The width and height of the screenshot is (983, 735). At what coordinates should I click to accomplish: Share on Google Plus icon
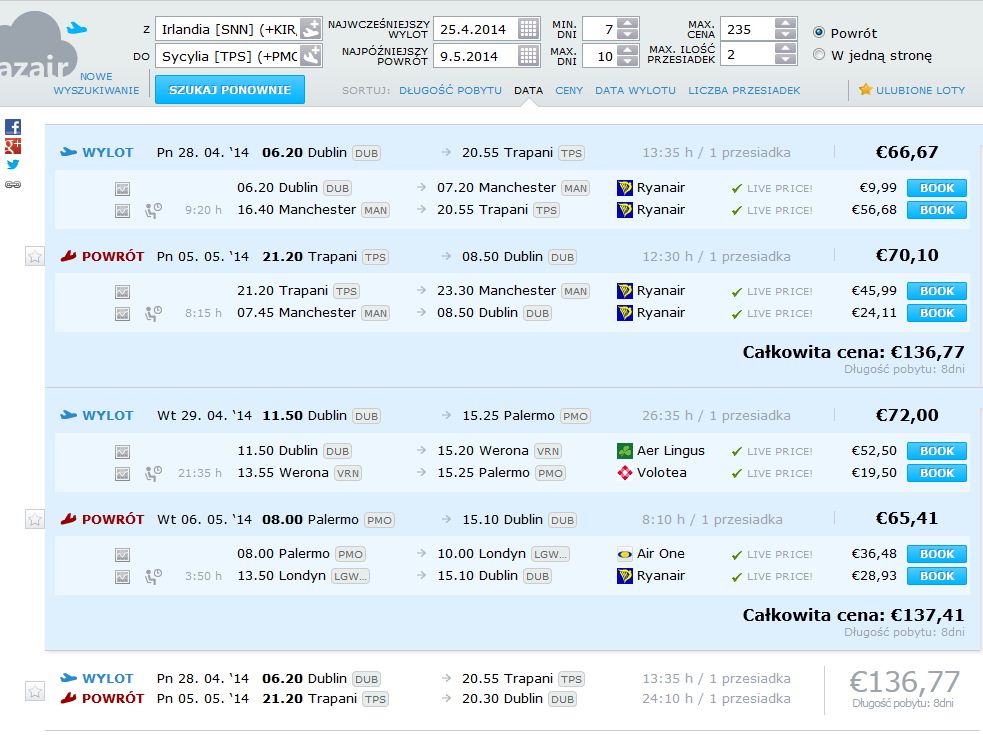coord(13,146)
